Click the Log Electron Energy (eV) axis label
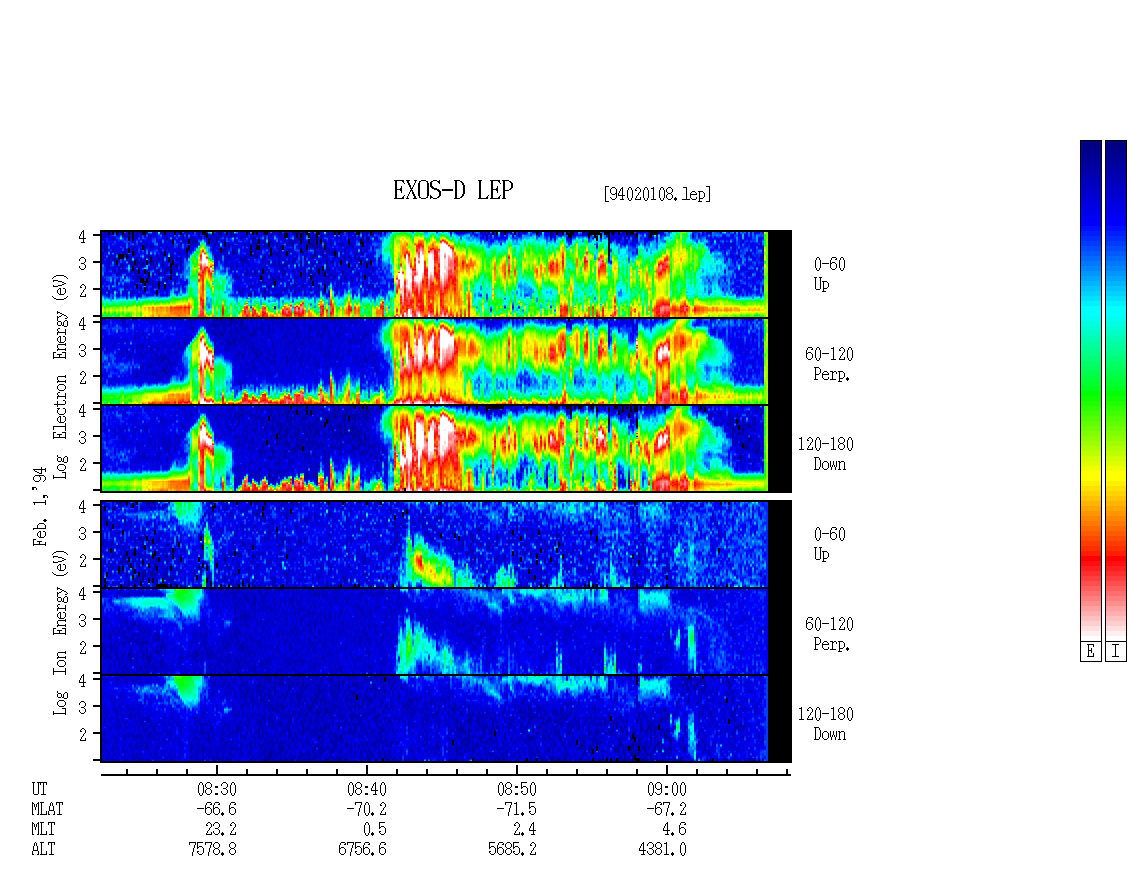 click(60, 376)
